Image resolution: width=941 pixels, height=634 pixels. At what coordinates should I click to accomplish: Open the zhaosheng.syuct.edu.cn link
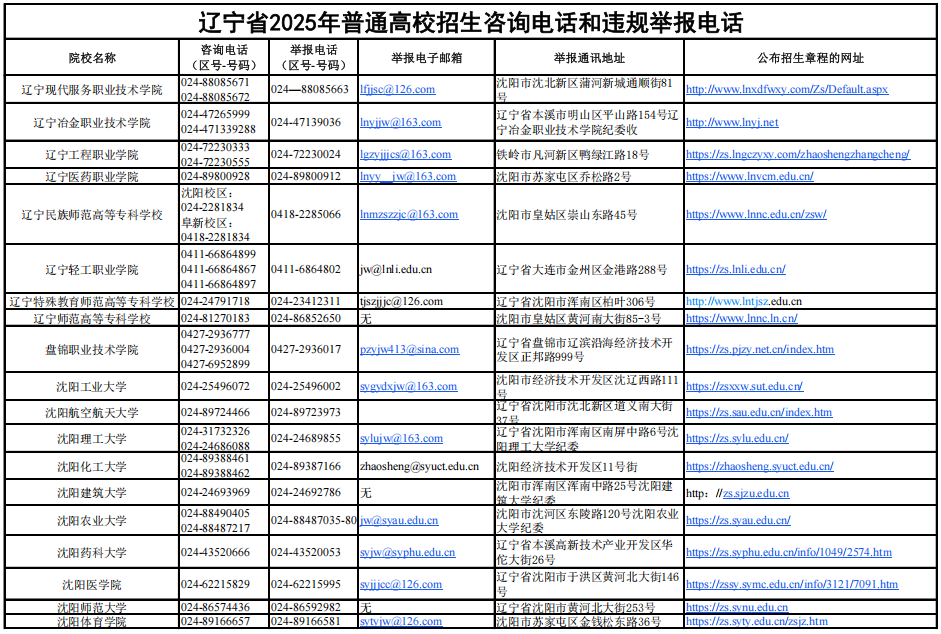pos(760,466)
